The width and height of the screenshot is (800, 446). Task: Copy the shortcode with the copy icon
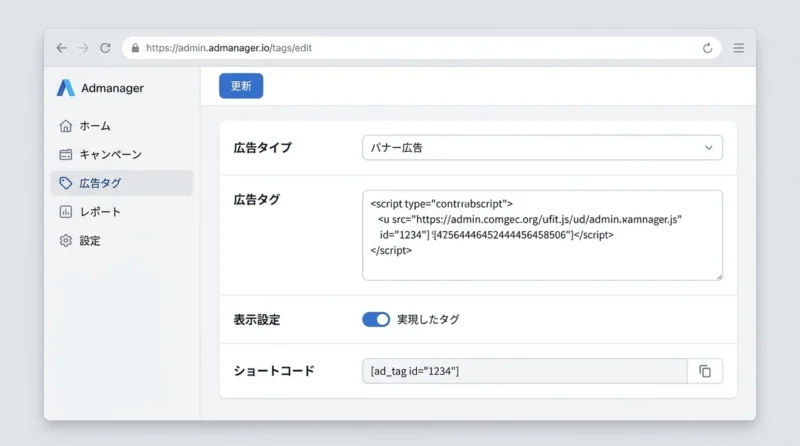point(705,371)
